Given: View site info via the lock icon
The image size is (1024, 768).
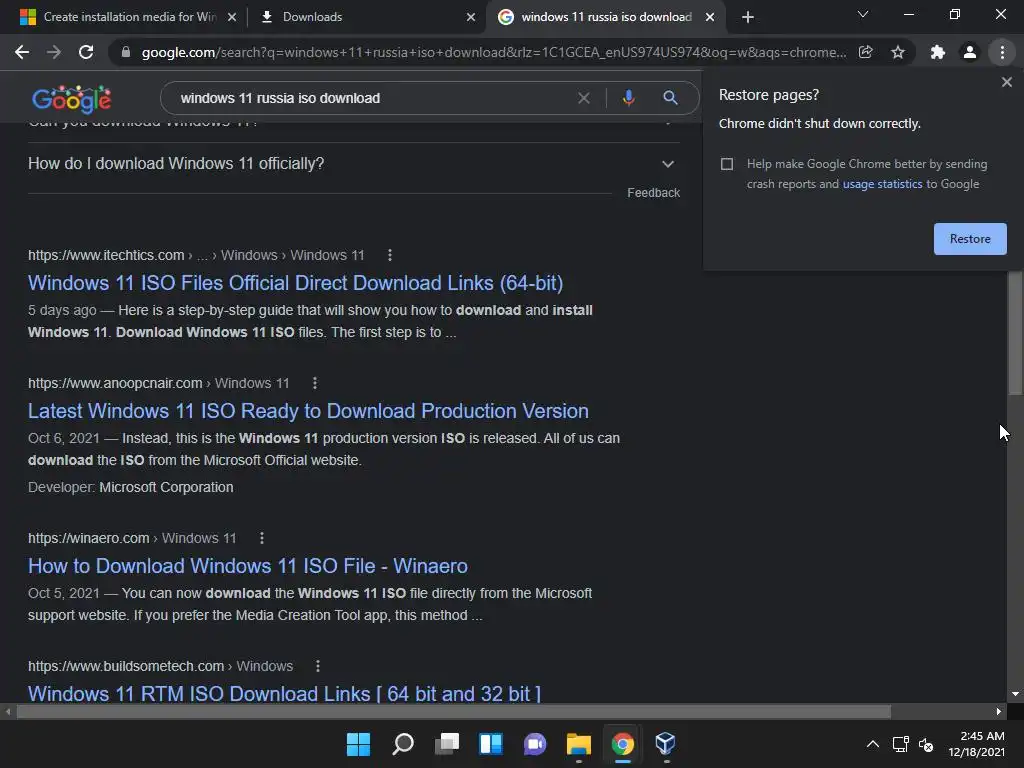Looking at the screenshot, I should 126,52.
